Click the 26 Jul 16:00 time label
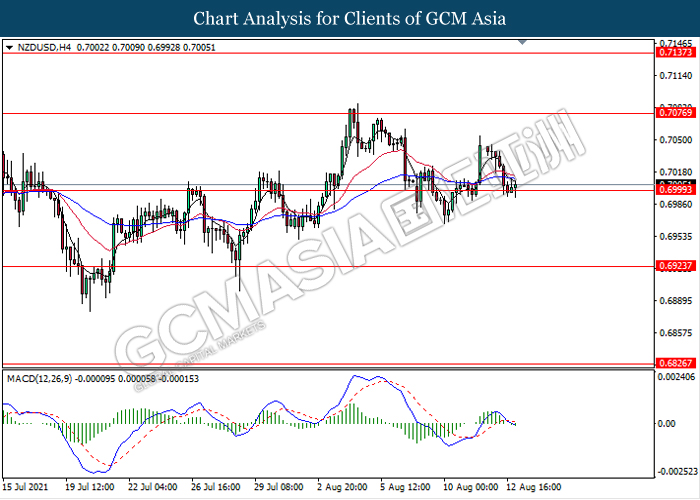The image size is (700, 500). [x=216, y=487]
